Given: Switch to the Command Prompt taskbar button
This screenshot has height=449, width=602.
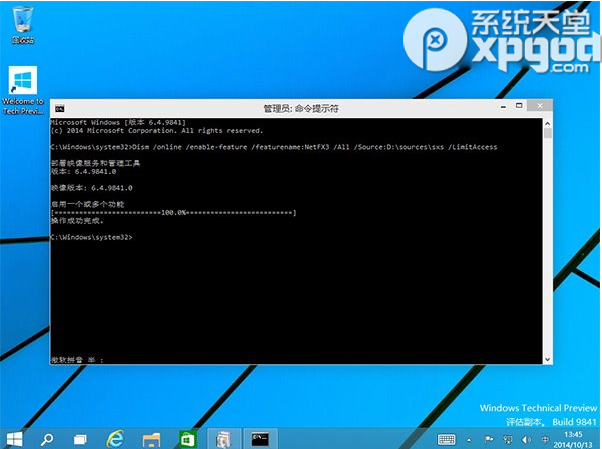Looking at the screenshot, I should coord(260,438).
